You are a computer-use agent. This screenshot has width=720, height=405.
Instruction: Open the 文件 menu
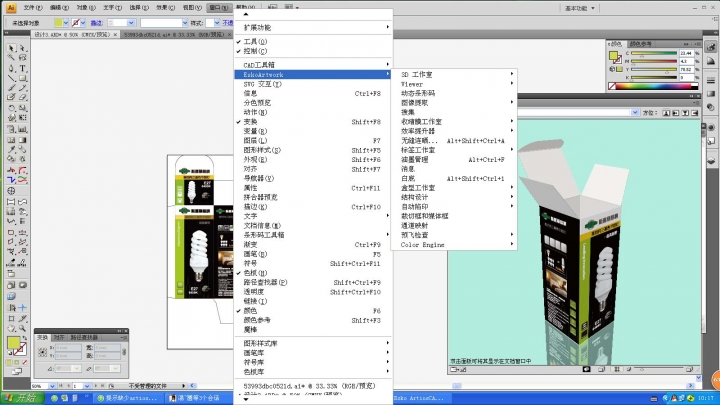(33, 7)
